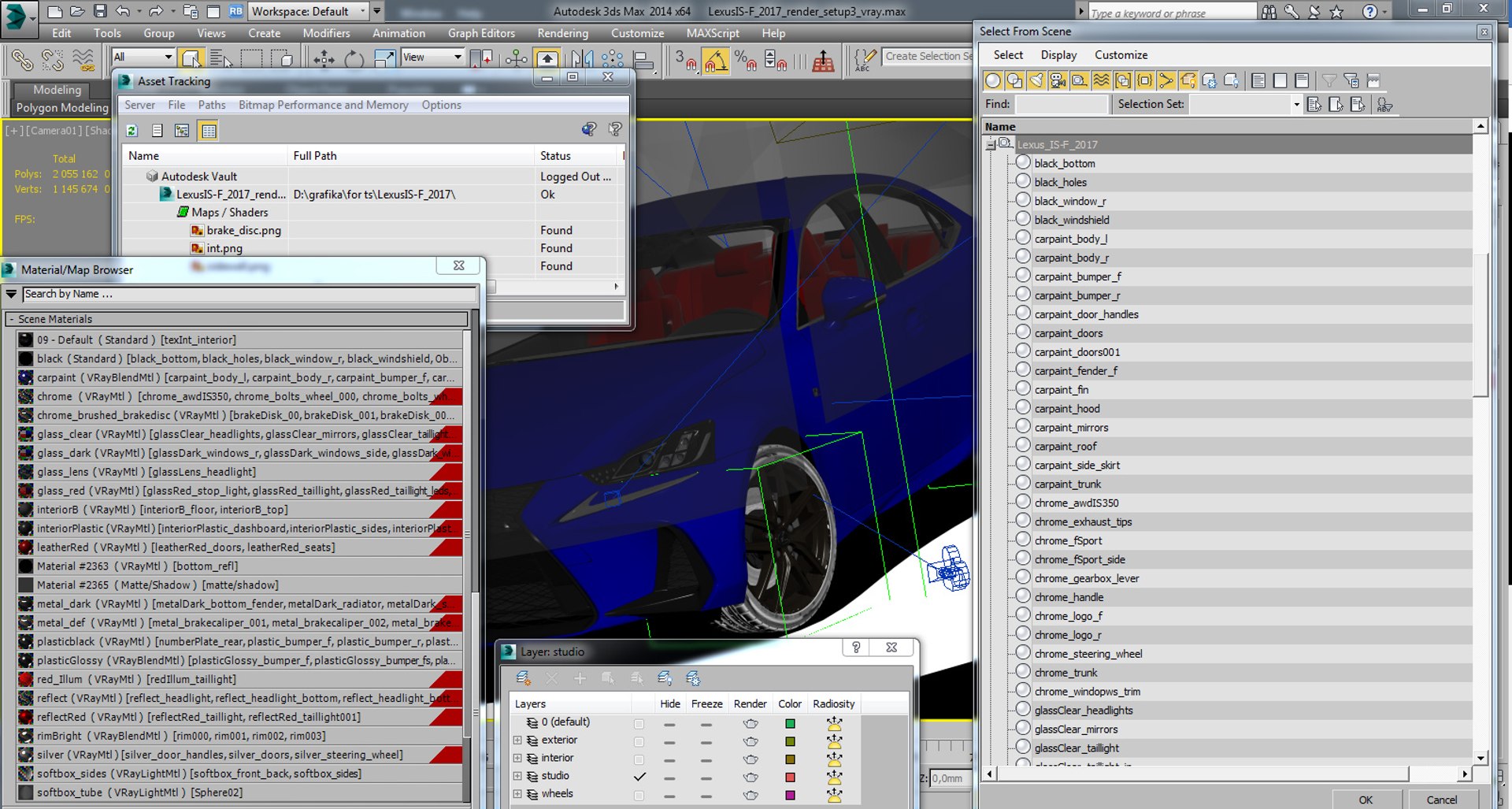This screenshot has height=809, width=1512.
Task: Open the Graph Editors menu
Action: click(481, 33)
